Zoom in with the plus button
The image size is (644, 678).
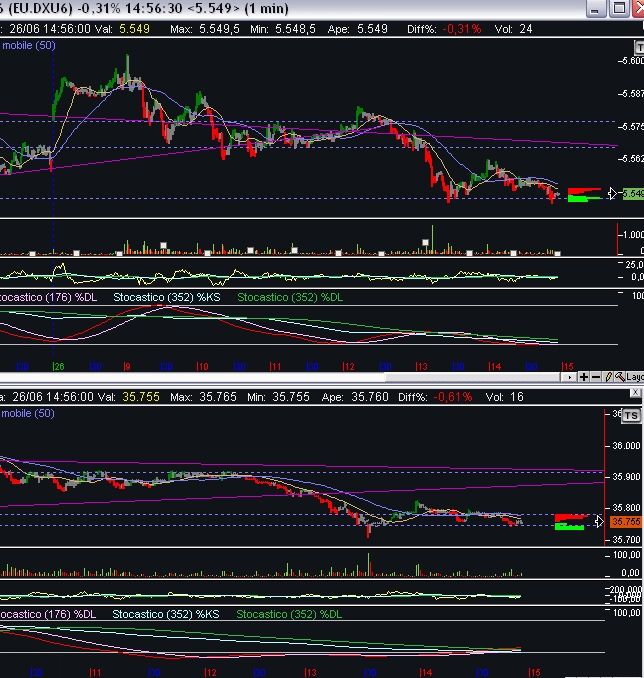pyautogui.click(x=584, y=377)
